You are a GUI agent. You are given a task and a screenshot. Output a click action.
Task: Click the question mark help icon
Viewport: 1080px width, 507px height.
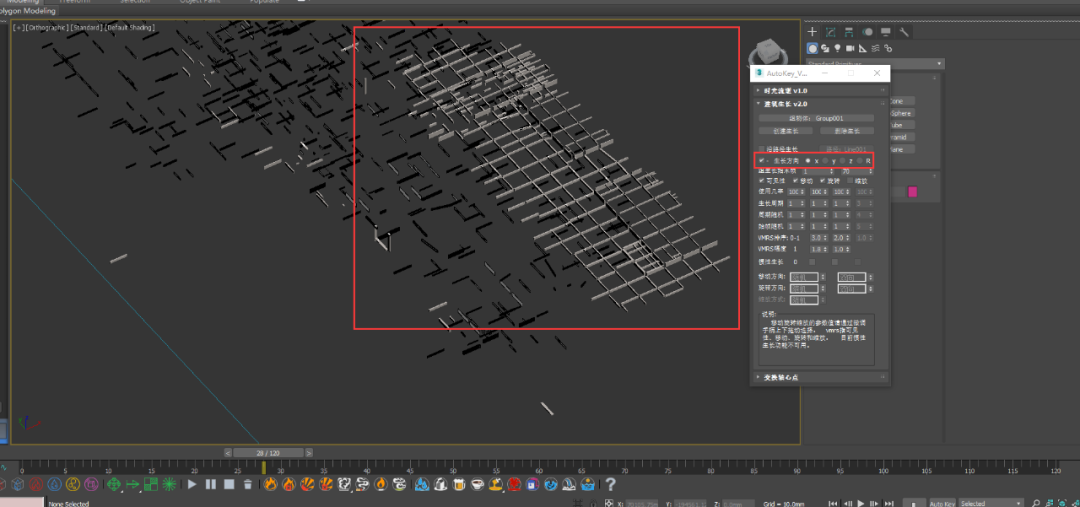tap(610, 484)
